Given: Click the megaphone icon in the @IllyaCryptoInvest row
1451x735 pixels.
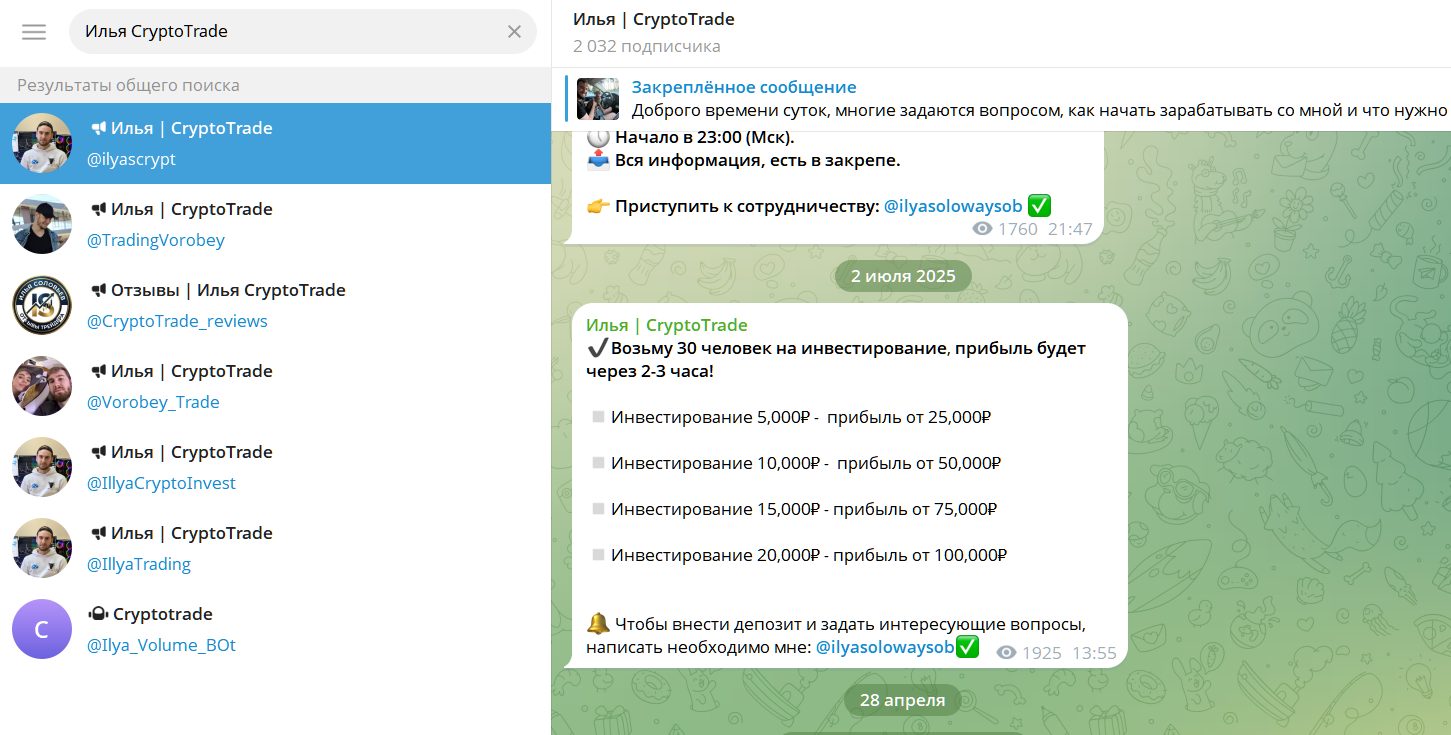Looking at the screenshot, I should coord(98,452).
